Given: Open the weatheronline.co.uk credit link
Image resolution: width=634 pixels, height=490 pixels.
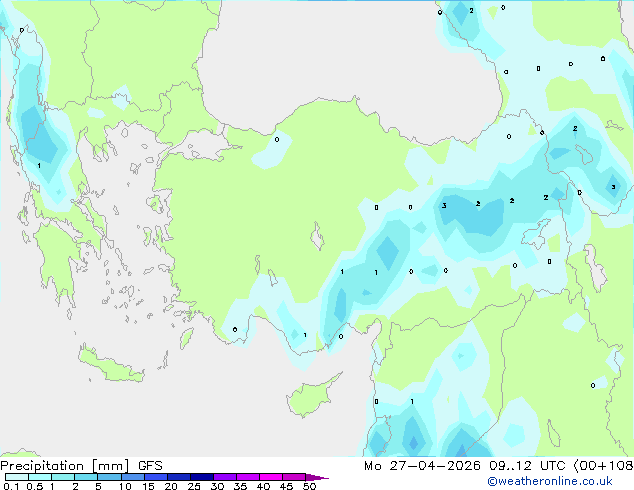Looking at the screenshot, I should (550, 481).
